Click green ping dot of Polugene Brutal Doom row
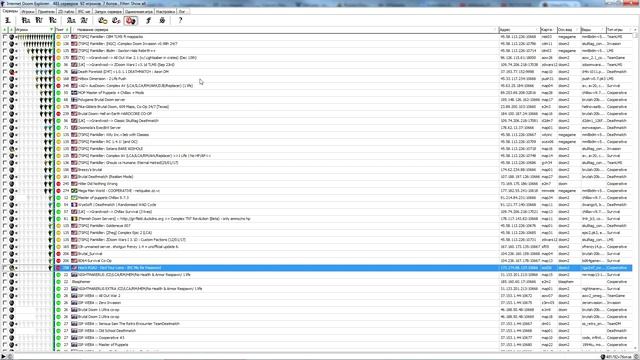This screenshot has width=640, height=360. point(58,100)
